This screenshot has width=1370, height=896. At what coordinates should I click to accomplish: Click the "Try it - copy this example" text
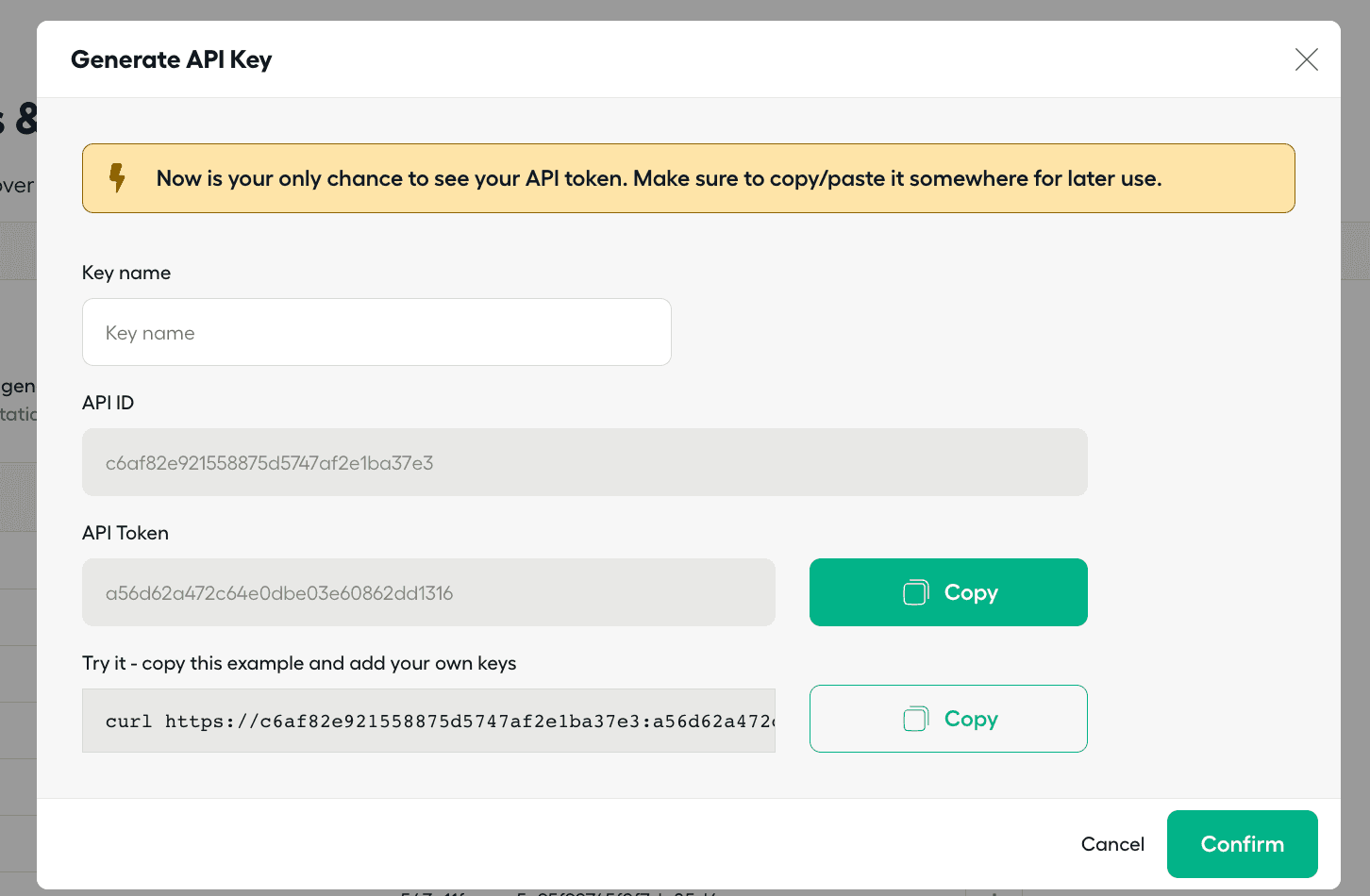point(299,663)
